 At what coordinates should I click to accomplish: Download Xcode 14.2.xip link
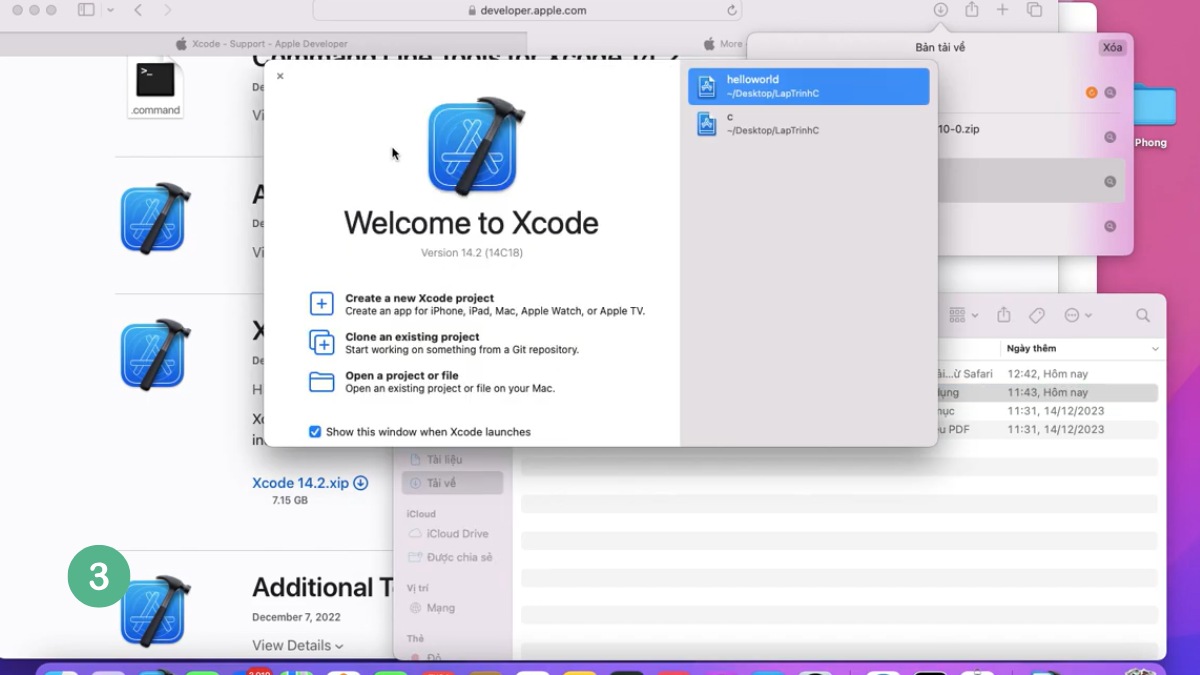coord(310,483)
